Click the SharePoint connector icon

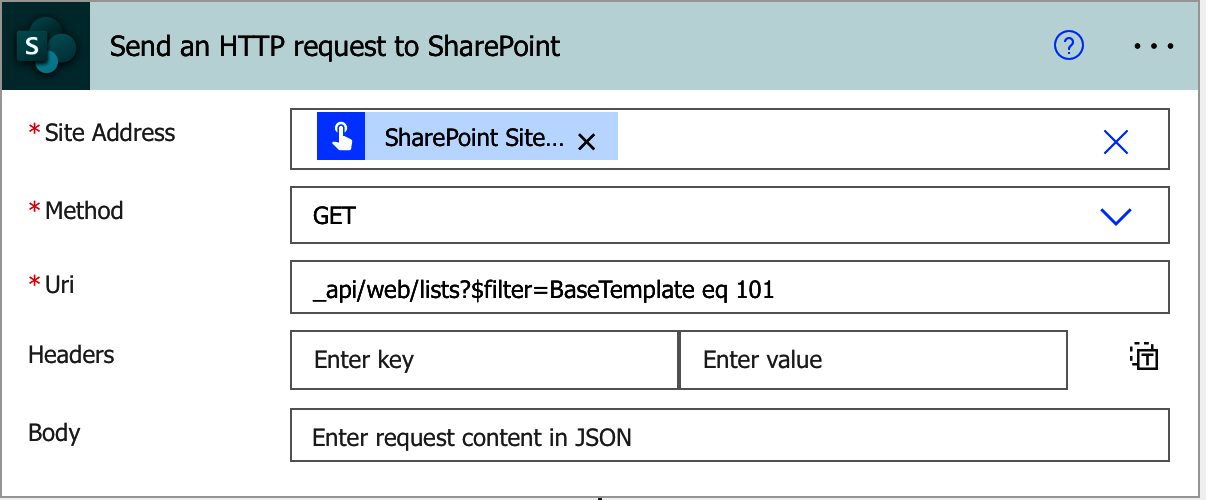(45, 46)
